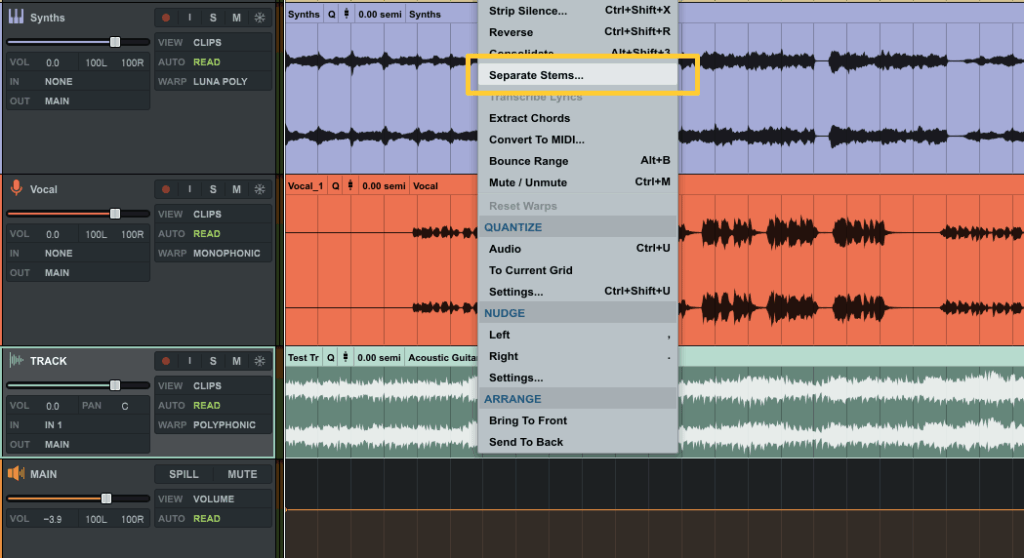Open Nudge Left submenu
This screenshot has width=1024, height=558.
pos(577,335)
